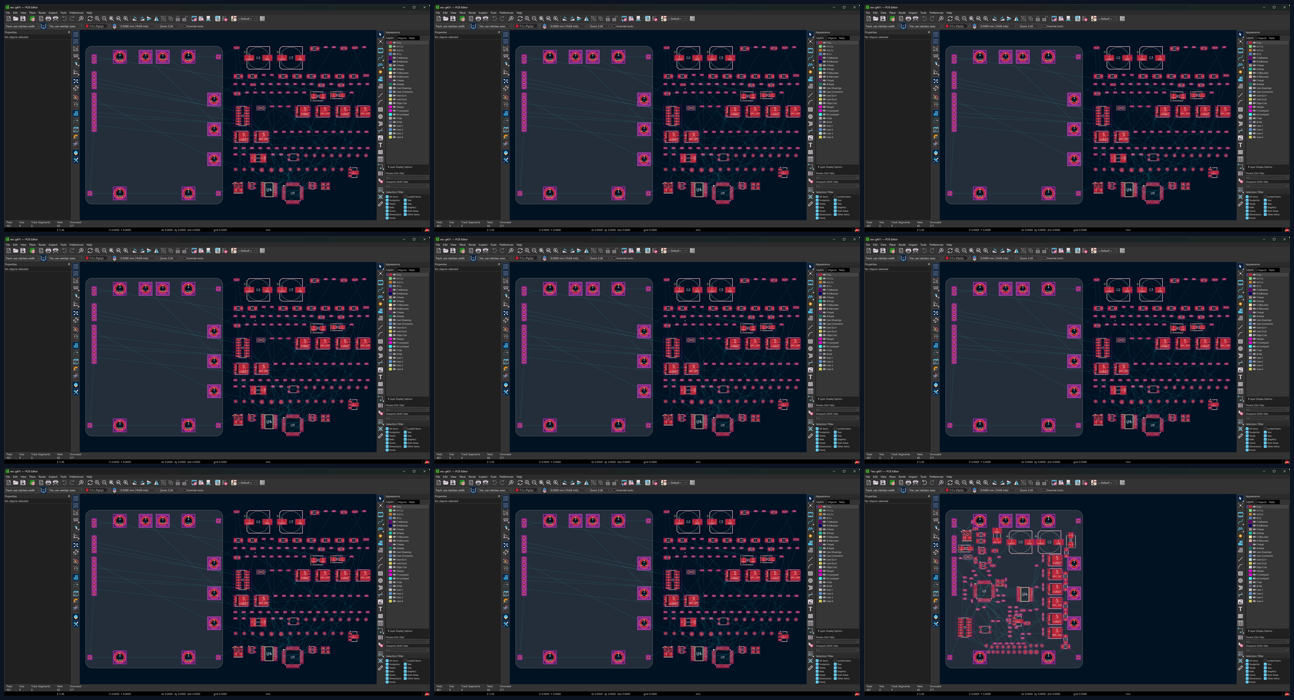Open Default dropdown in top-left window toolbar

247,19
